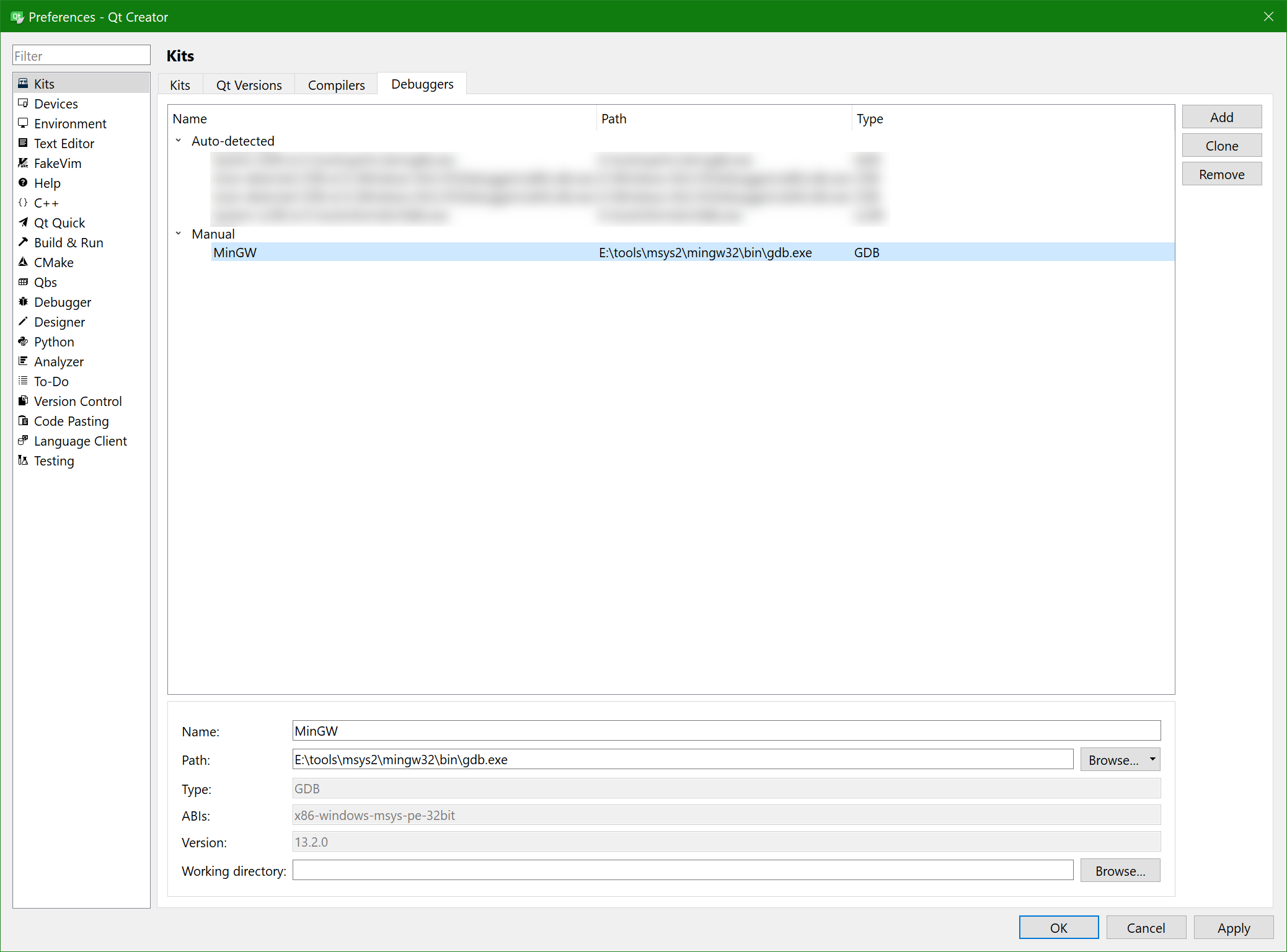Edit the debugger Path field
Viewport: 1287px width, 952px height.
tap(683, 759)
